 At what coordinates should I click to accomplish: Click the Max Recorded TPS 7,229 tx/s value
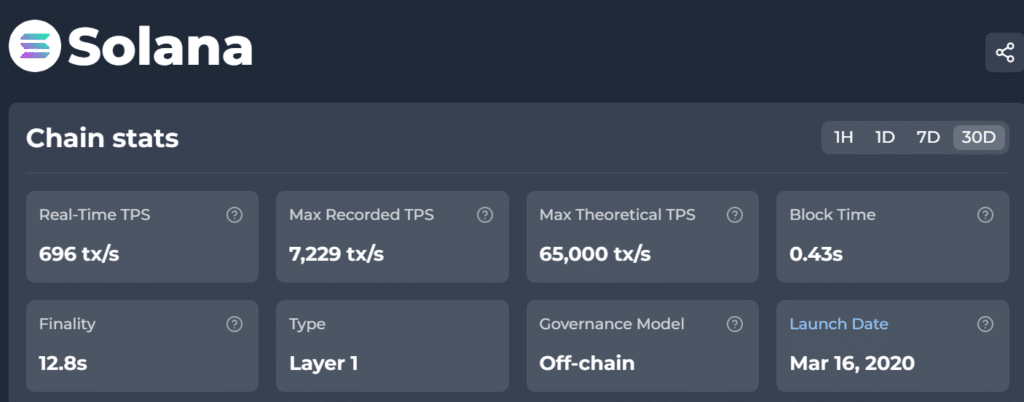336,253
